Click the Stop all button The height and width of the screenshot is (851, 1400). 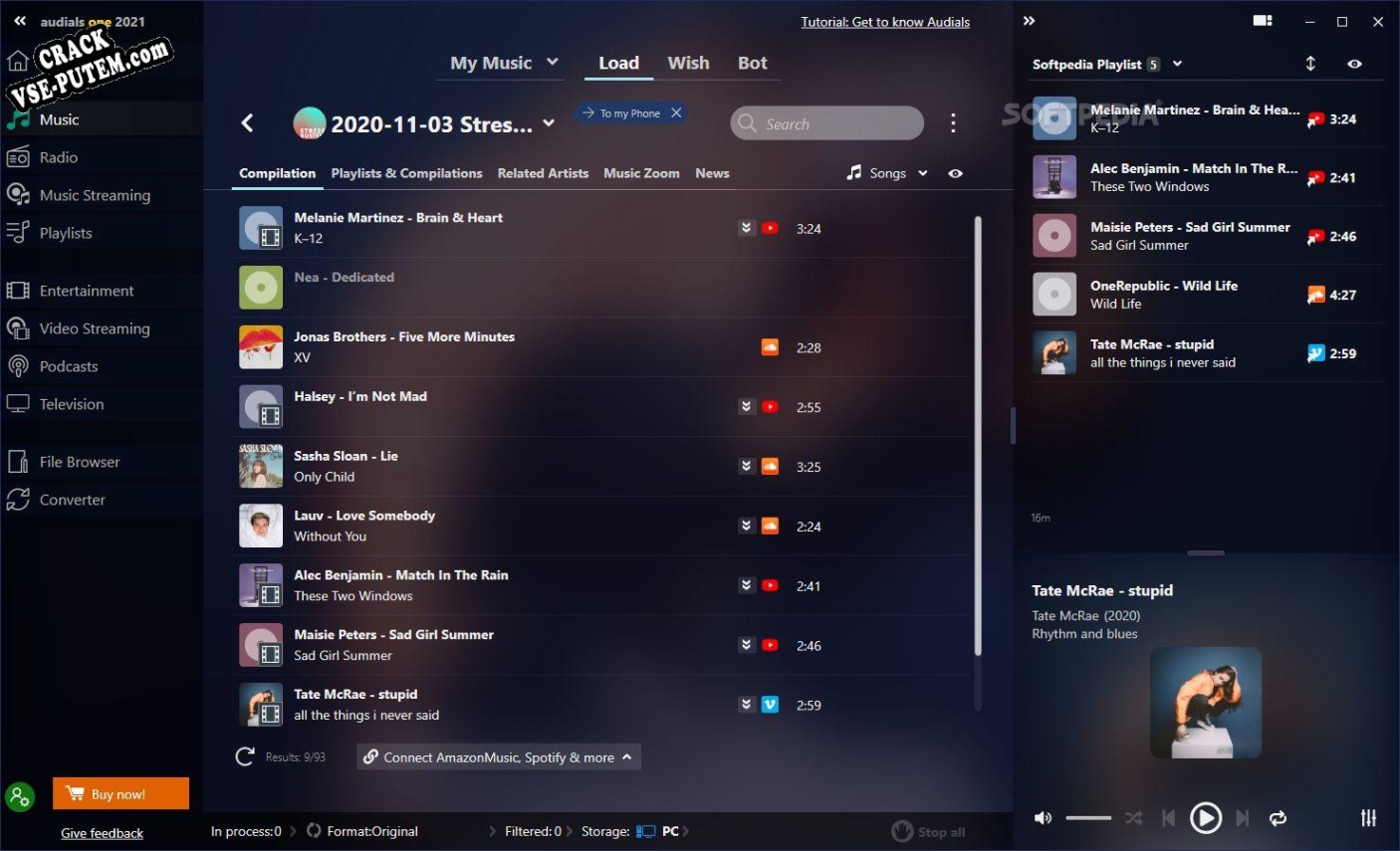pos(929,832)
